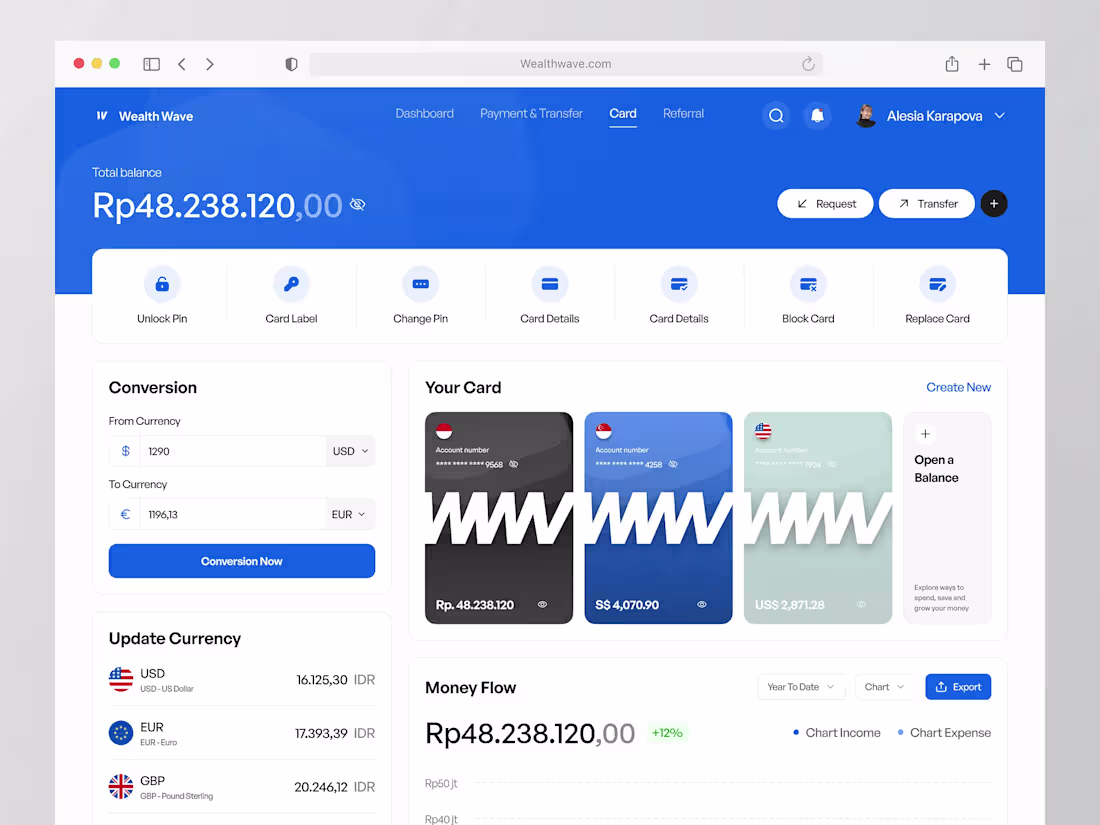
Task: Open Card Label settings
Action: click(291, 284)
